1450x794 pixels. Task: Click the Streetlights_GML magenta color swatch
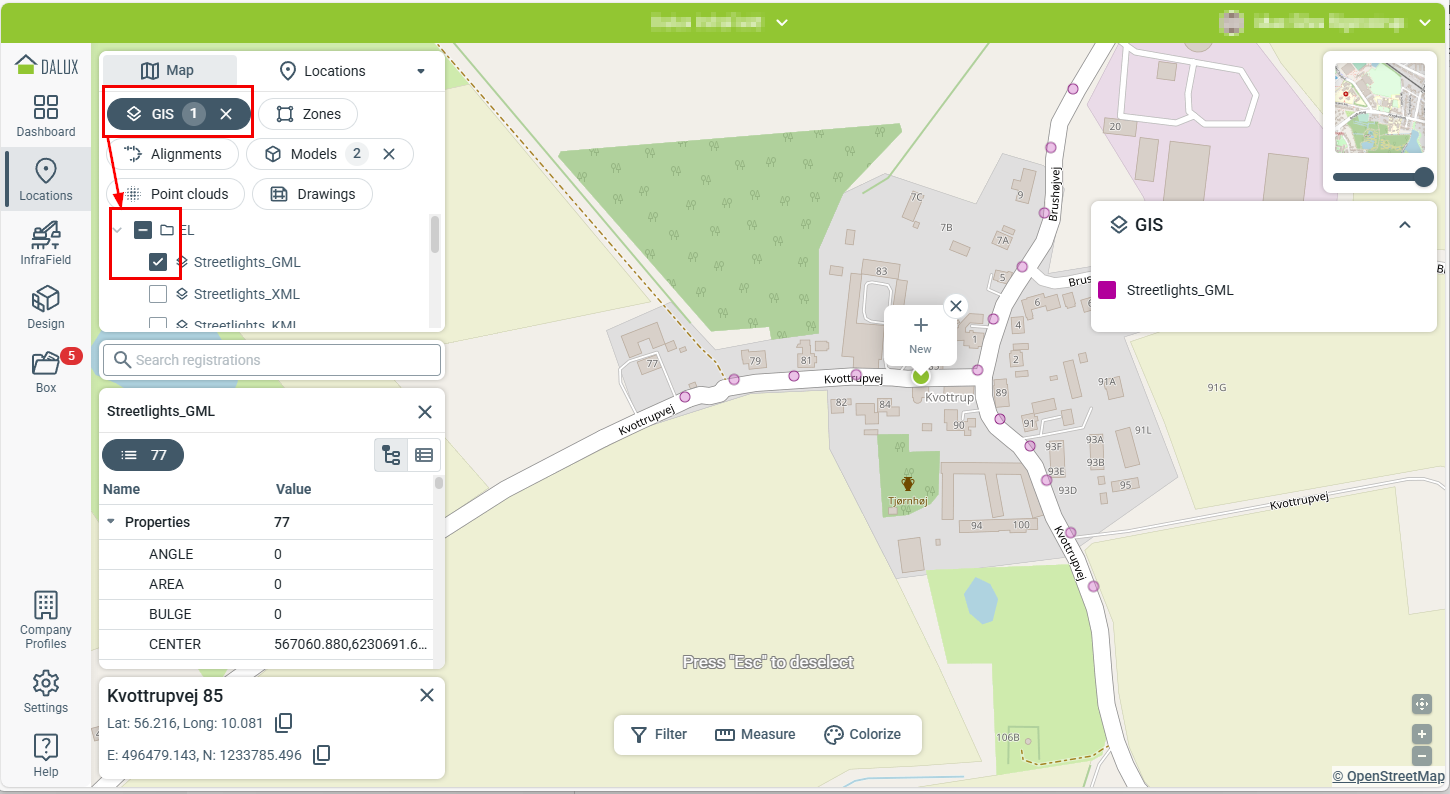pos(1107,290)
